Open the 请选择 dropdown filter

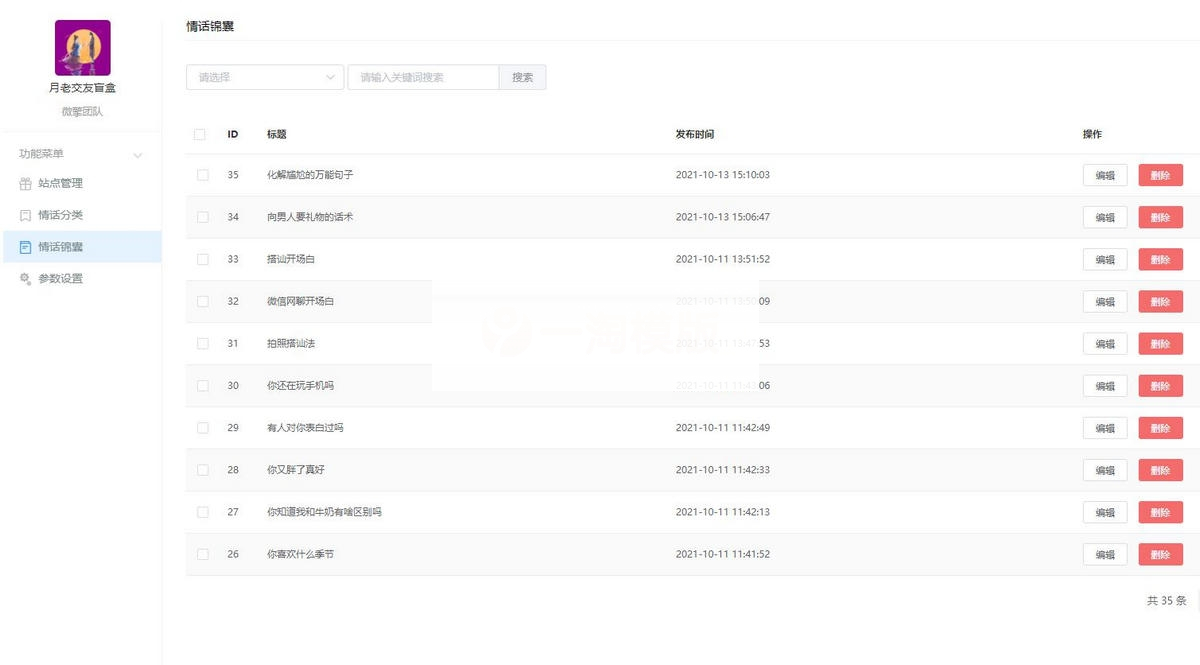(264, 76)
